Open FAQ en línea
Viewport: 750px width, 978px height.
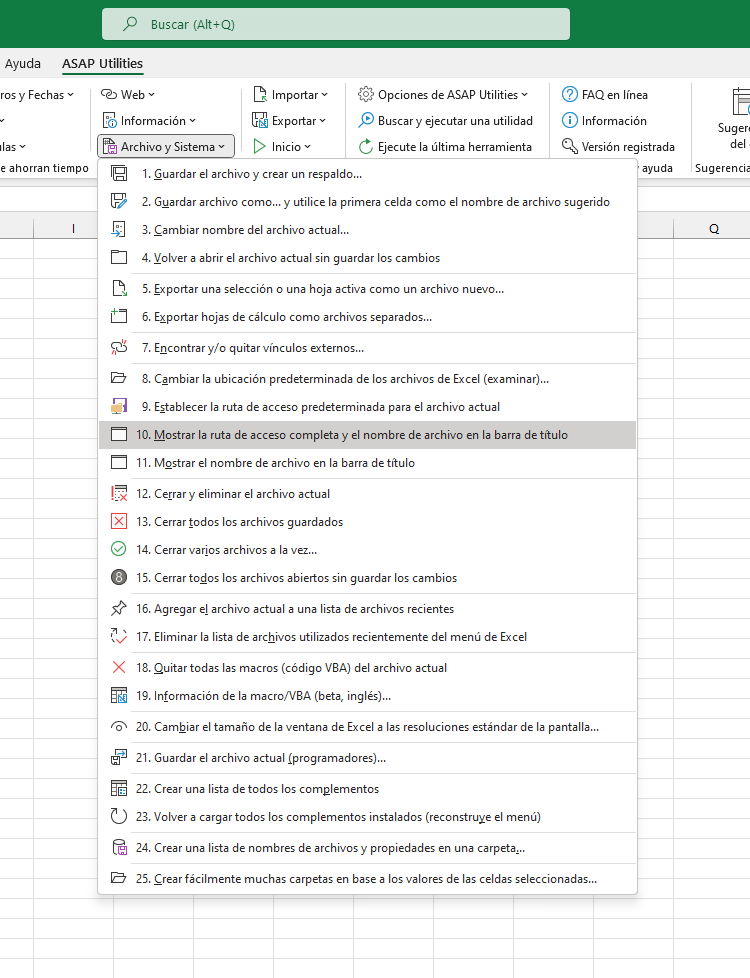(x=605, y=95)
